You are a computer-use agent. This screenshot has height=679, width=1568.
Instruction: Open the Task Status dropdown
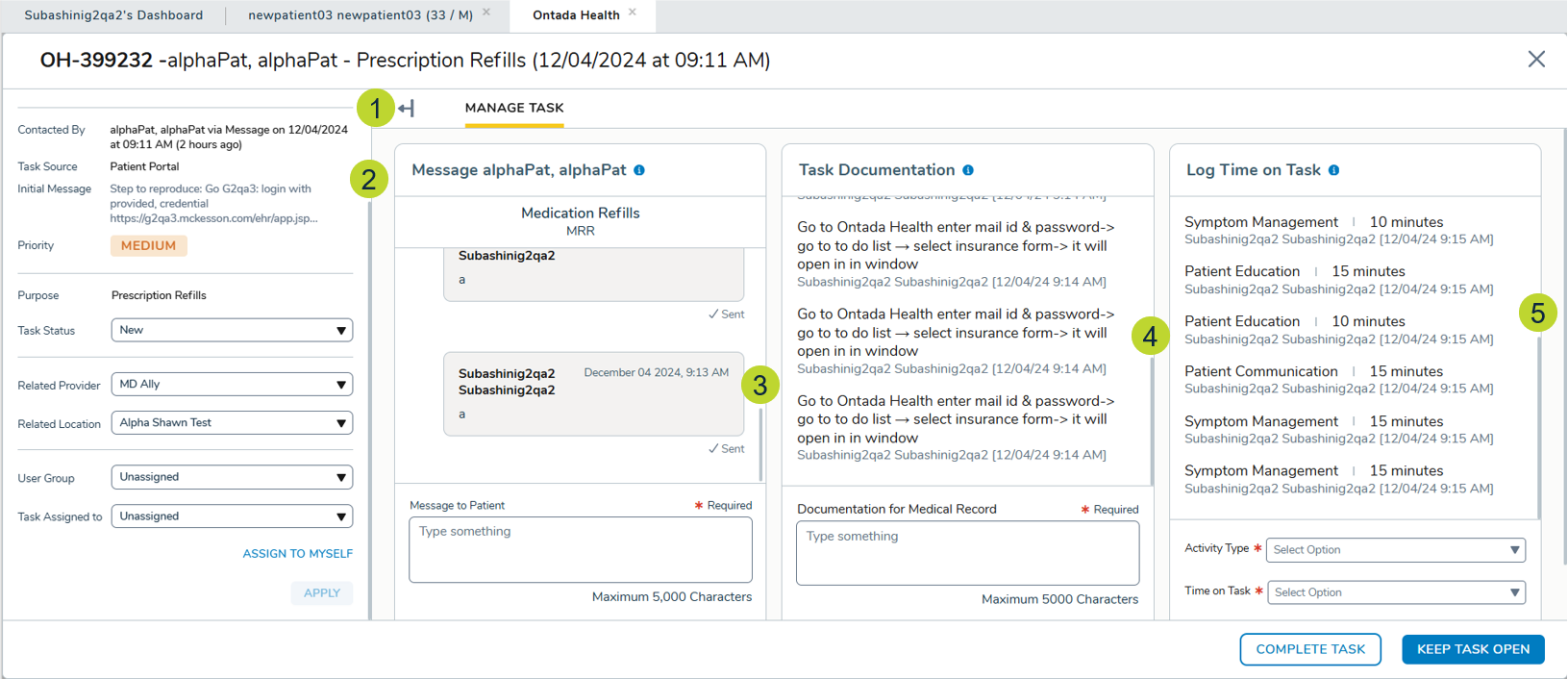tap(232, 330)
